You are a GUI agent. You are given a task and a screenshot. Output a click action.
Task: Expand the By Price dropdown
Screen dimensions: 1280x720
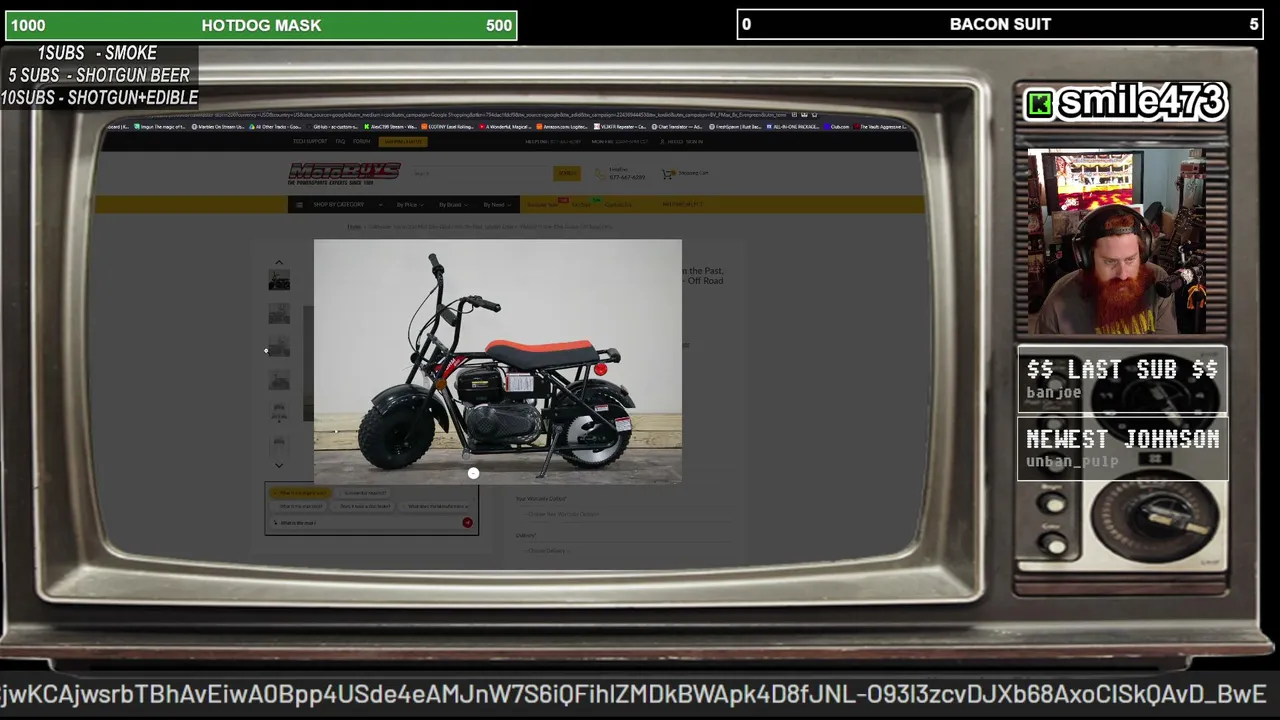(409, 205)
